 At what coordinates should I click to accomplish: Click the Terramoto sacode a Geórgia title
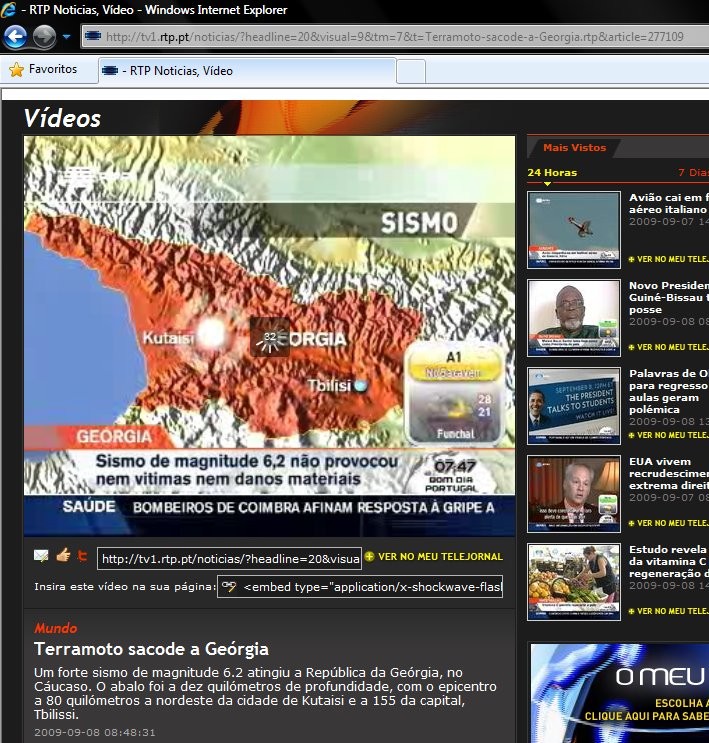click(151, 649)
